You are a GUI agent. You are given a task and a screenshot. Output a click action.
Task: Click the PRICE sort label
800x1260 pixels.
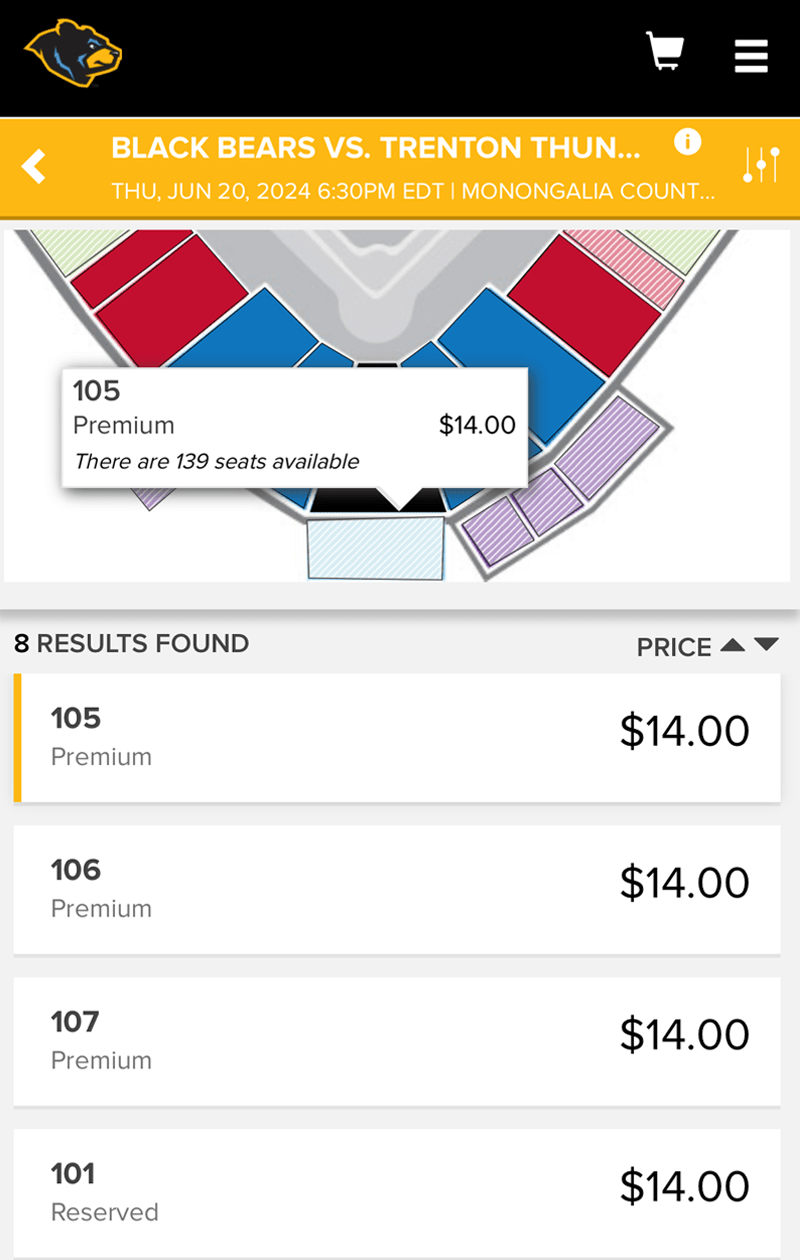point(674,647)
